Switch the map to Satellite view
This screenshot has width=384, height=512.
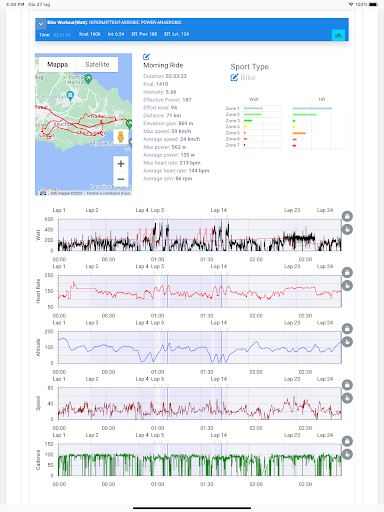pos(97,65)
